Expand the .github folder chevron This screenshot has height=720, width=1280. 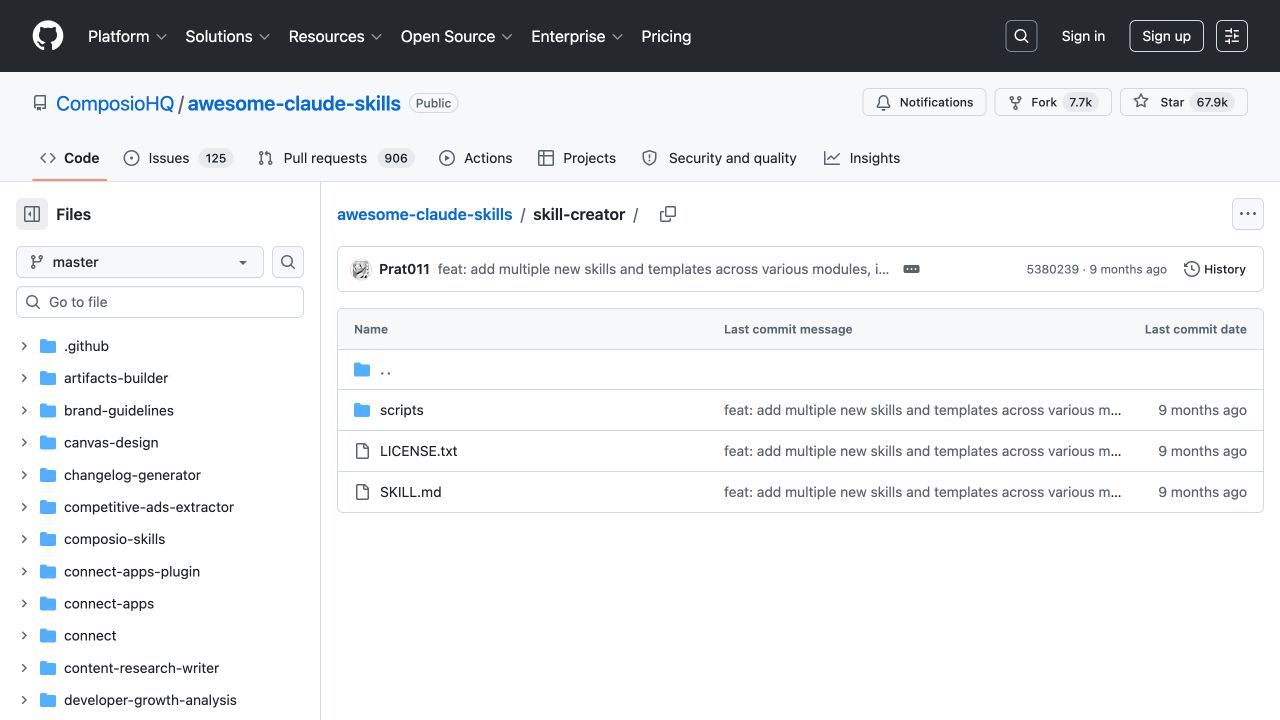pos(24,346)
